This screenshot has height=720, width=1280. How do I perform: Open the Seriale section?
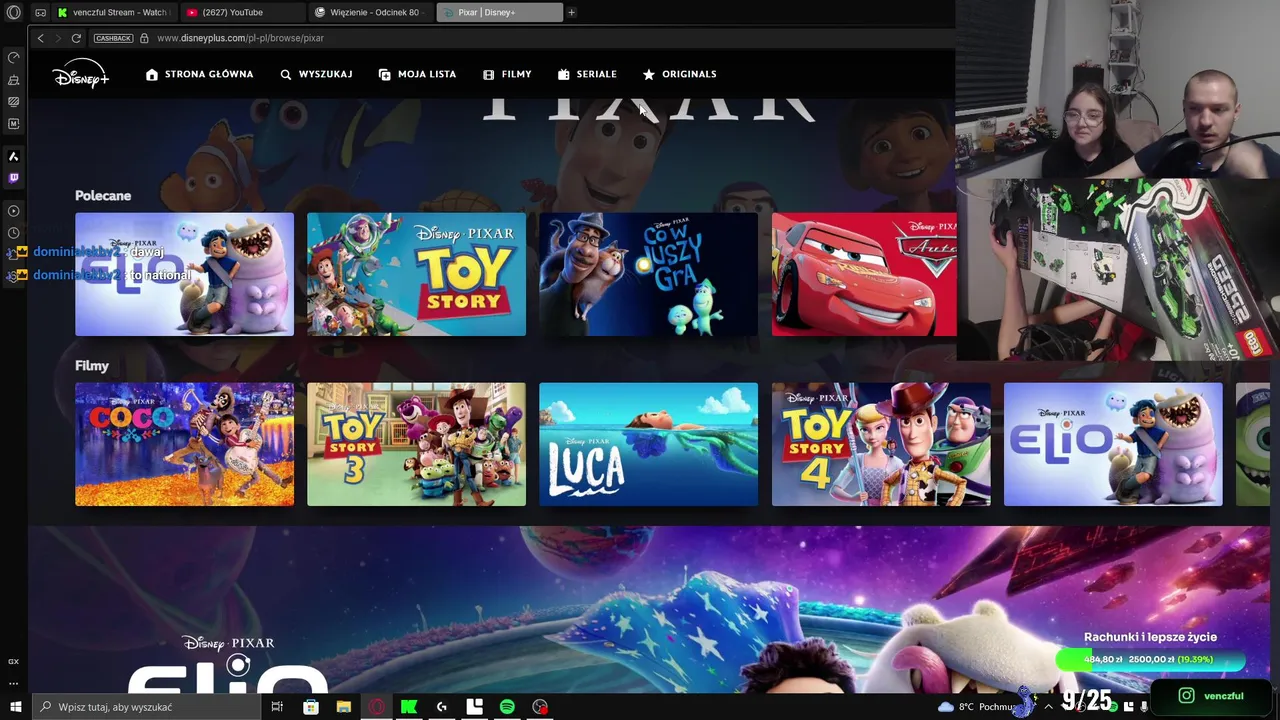(x=587, y=74)
